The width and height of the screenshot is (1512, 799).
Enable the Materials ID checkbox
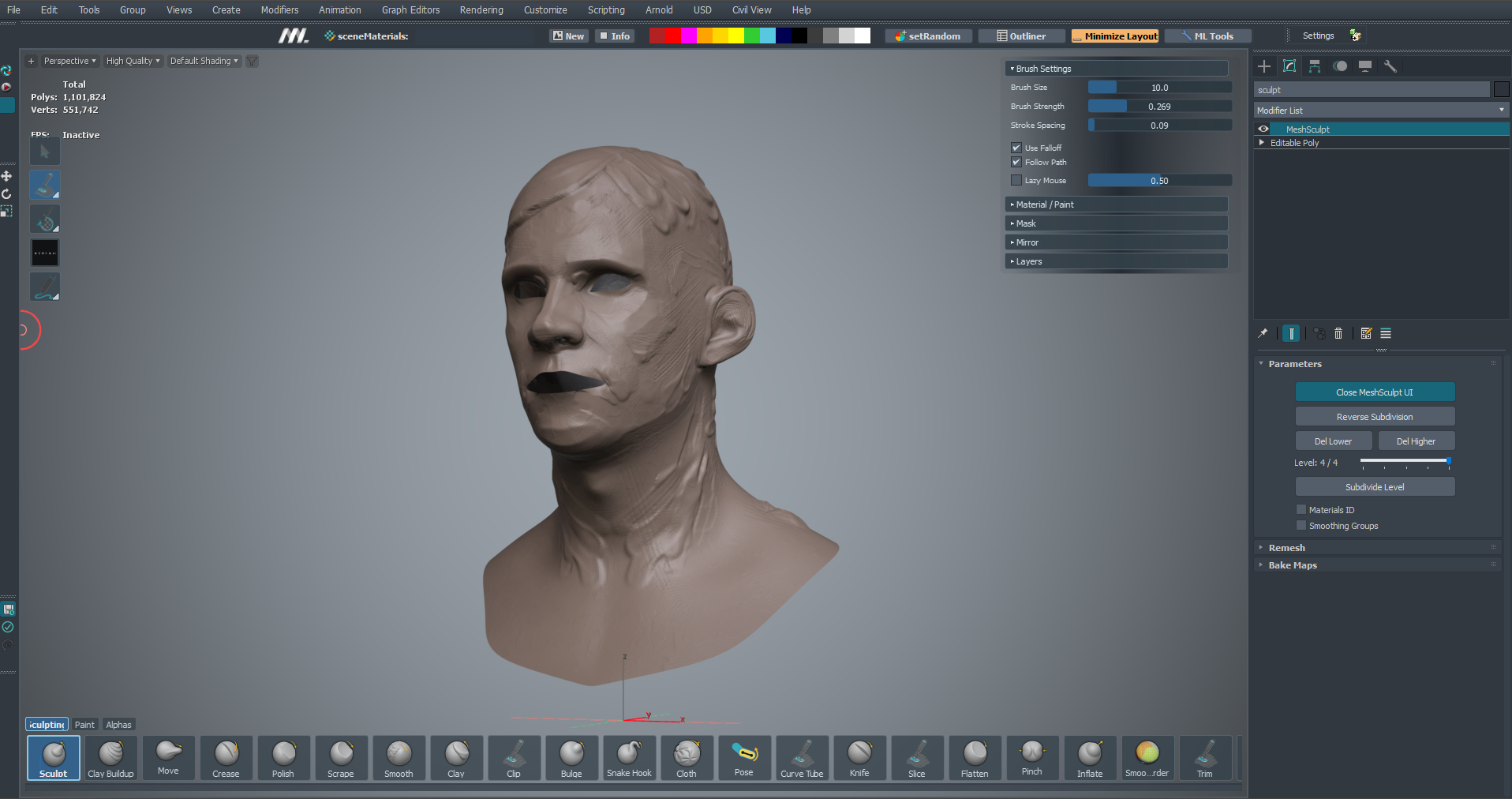1301,509
